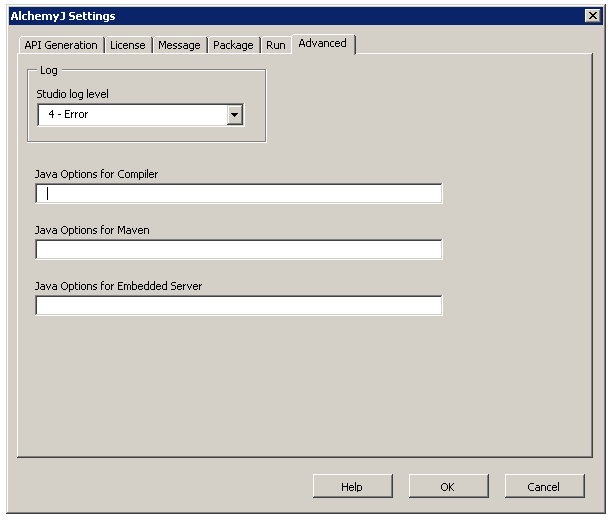
Task: Click the Java Options for Maven field
Action: point(238,250)
